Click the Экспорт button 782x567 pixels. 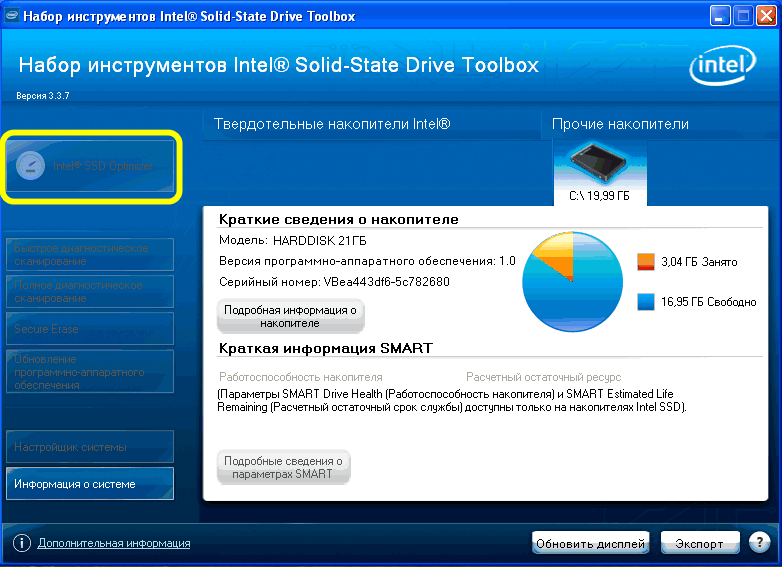click(x=699, y=543)
